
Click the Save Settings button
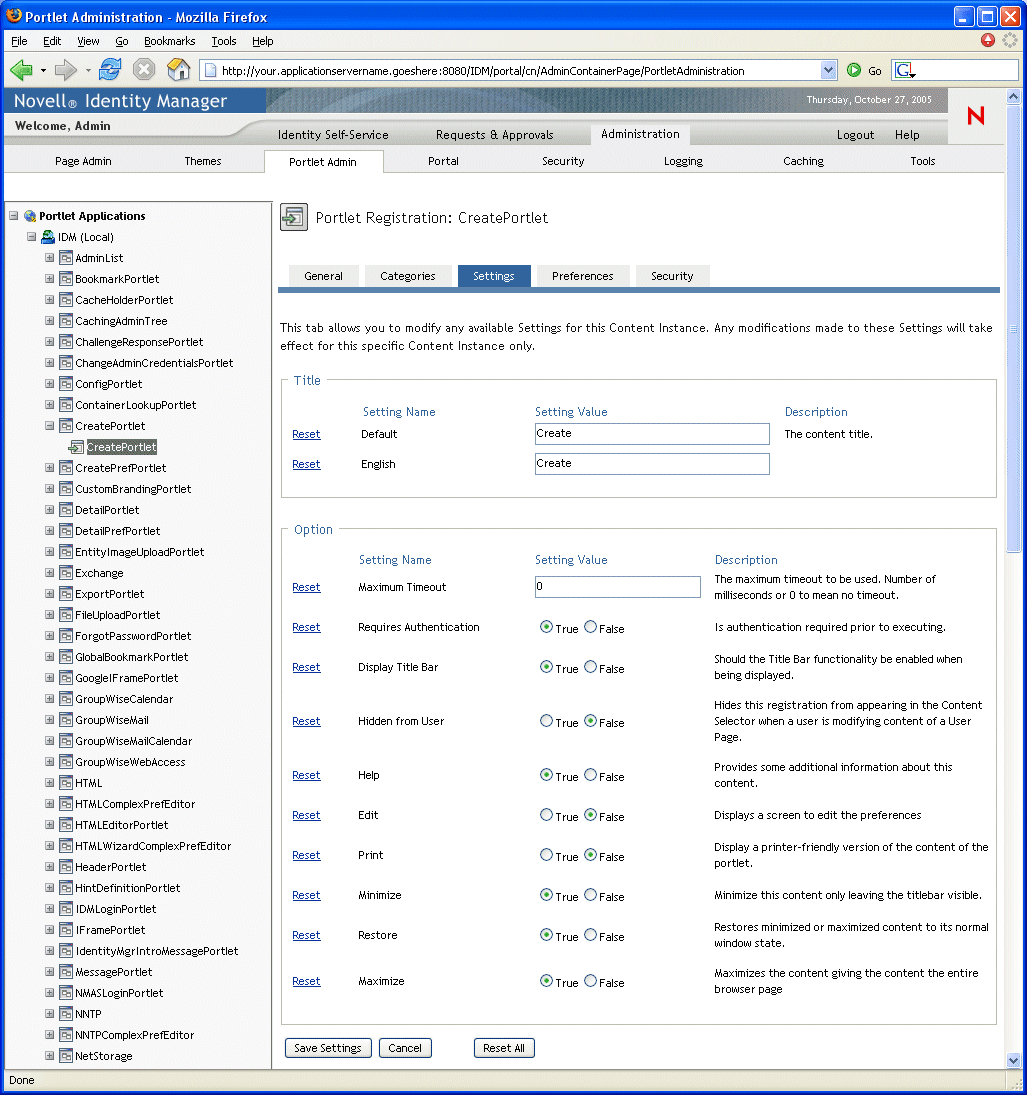(328, 1048)
